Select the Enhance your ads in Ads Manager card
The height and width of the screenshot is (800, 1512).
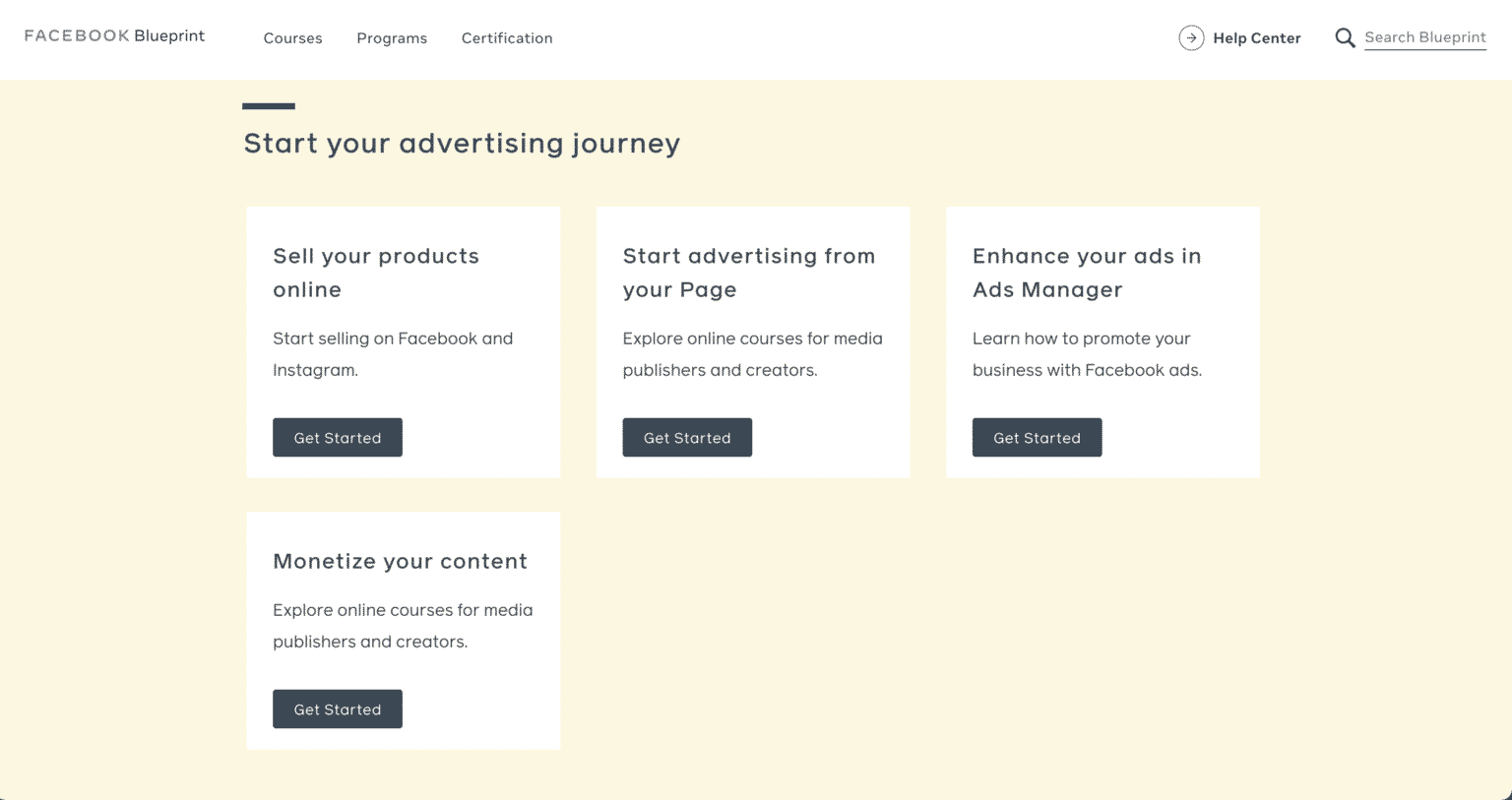coord(1102,341)
